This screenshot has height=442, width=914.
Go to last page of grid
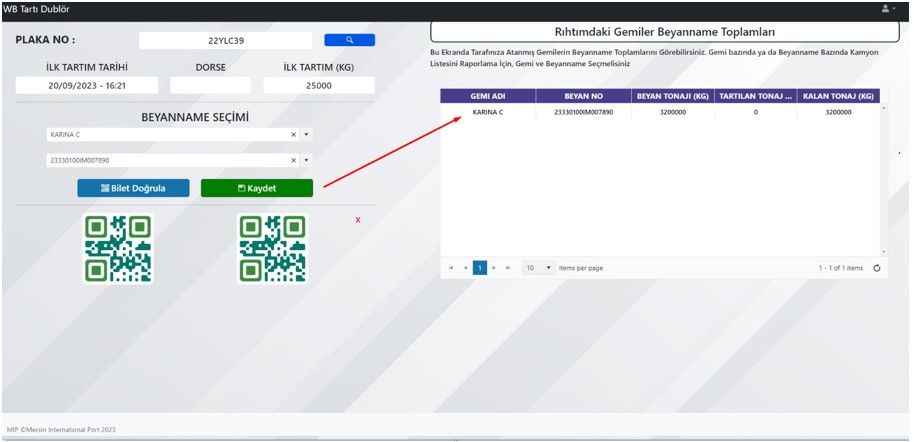[508, 268]
